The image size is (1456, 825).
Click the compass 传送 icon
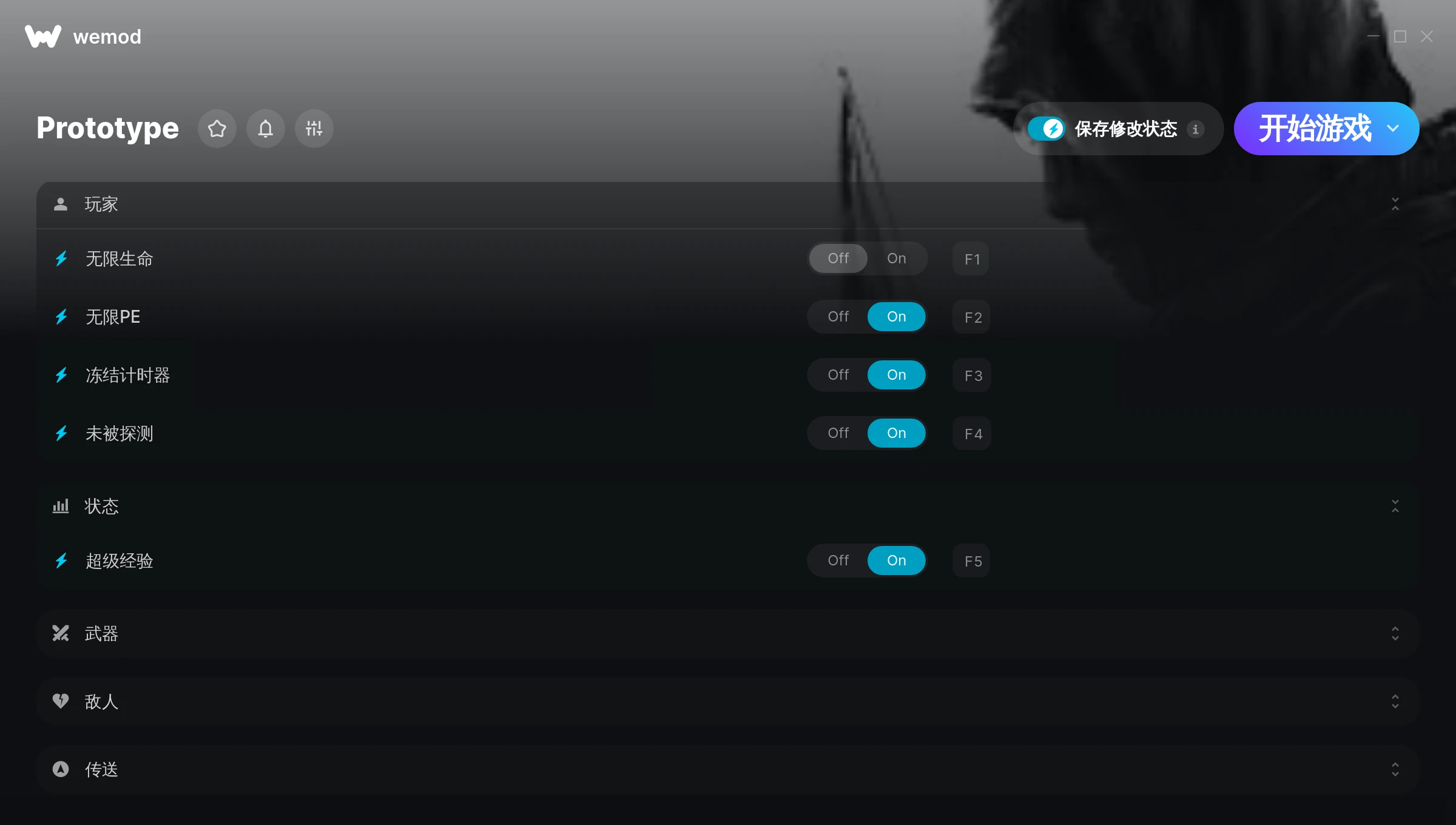[61, 769]
